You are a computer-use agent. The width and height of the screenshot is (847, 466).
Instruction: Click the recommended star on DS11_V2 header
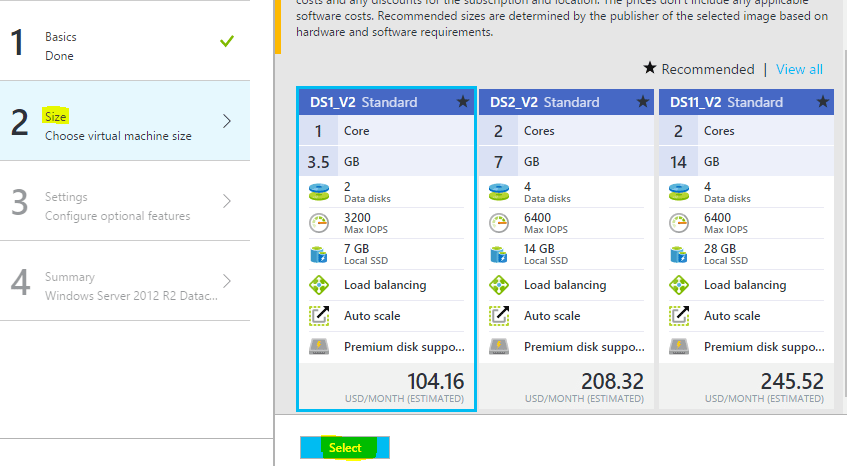click(822, 102)
